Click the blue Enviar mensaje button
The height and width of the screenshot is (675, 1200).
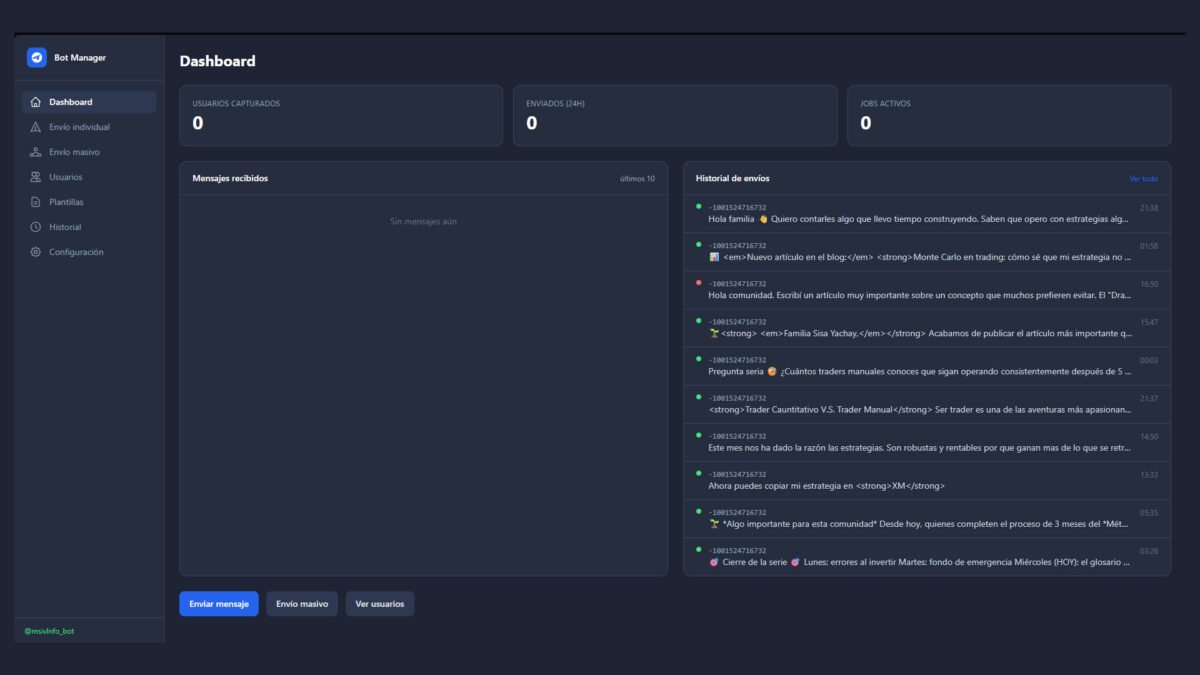(x=219, y=604)
